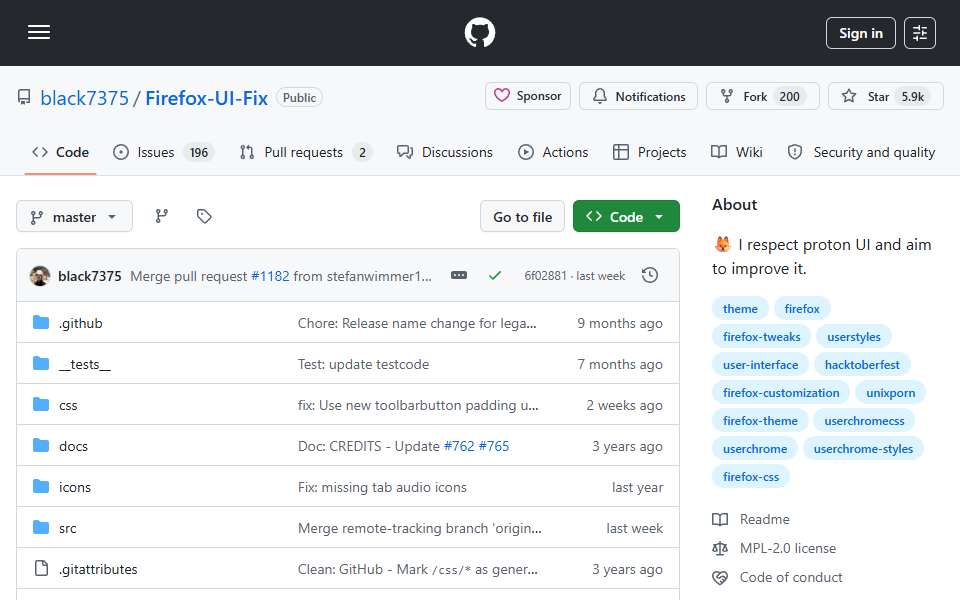Open issue #765 link in docs row
The image size is (960, 600).
coord(493,446)
